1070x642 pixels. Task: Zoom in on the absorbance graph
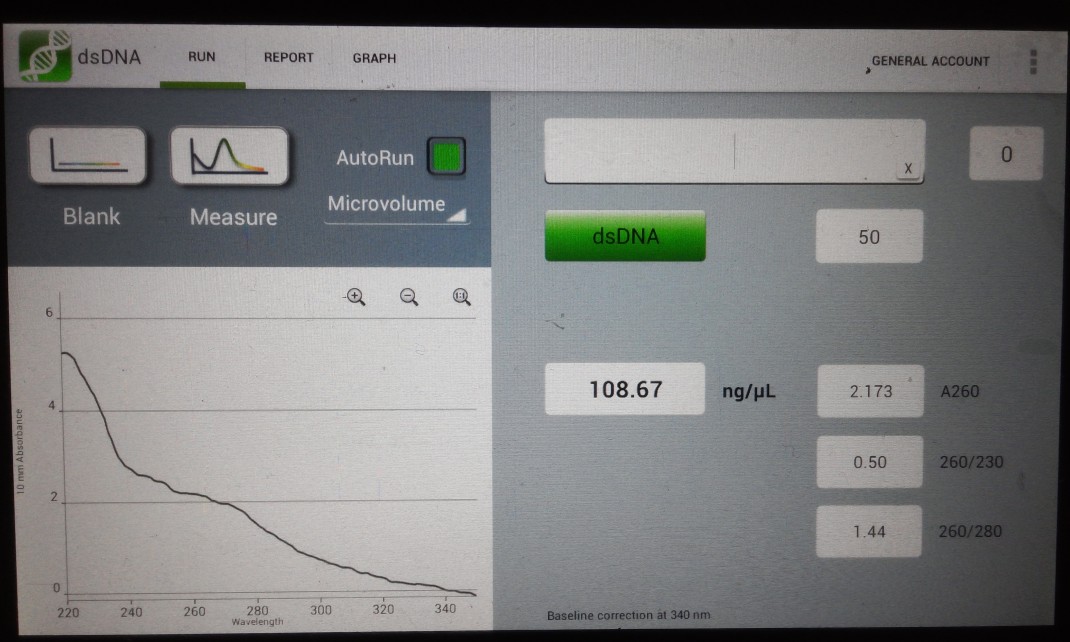355,296
